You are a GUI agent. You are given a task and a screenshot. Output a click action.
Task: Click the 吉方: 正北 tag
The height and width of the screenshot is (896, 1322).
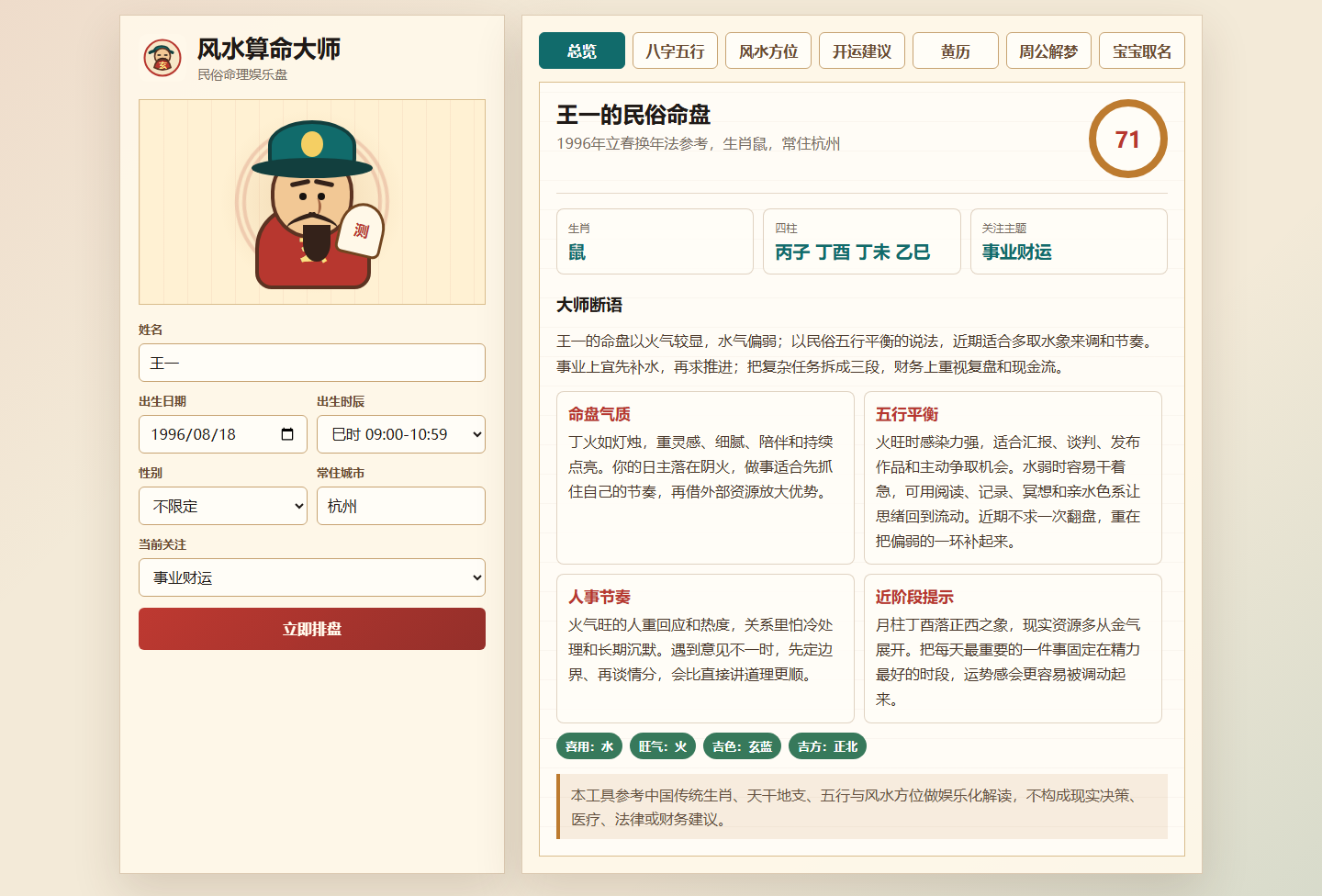click(827, 746)
